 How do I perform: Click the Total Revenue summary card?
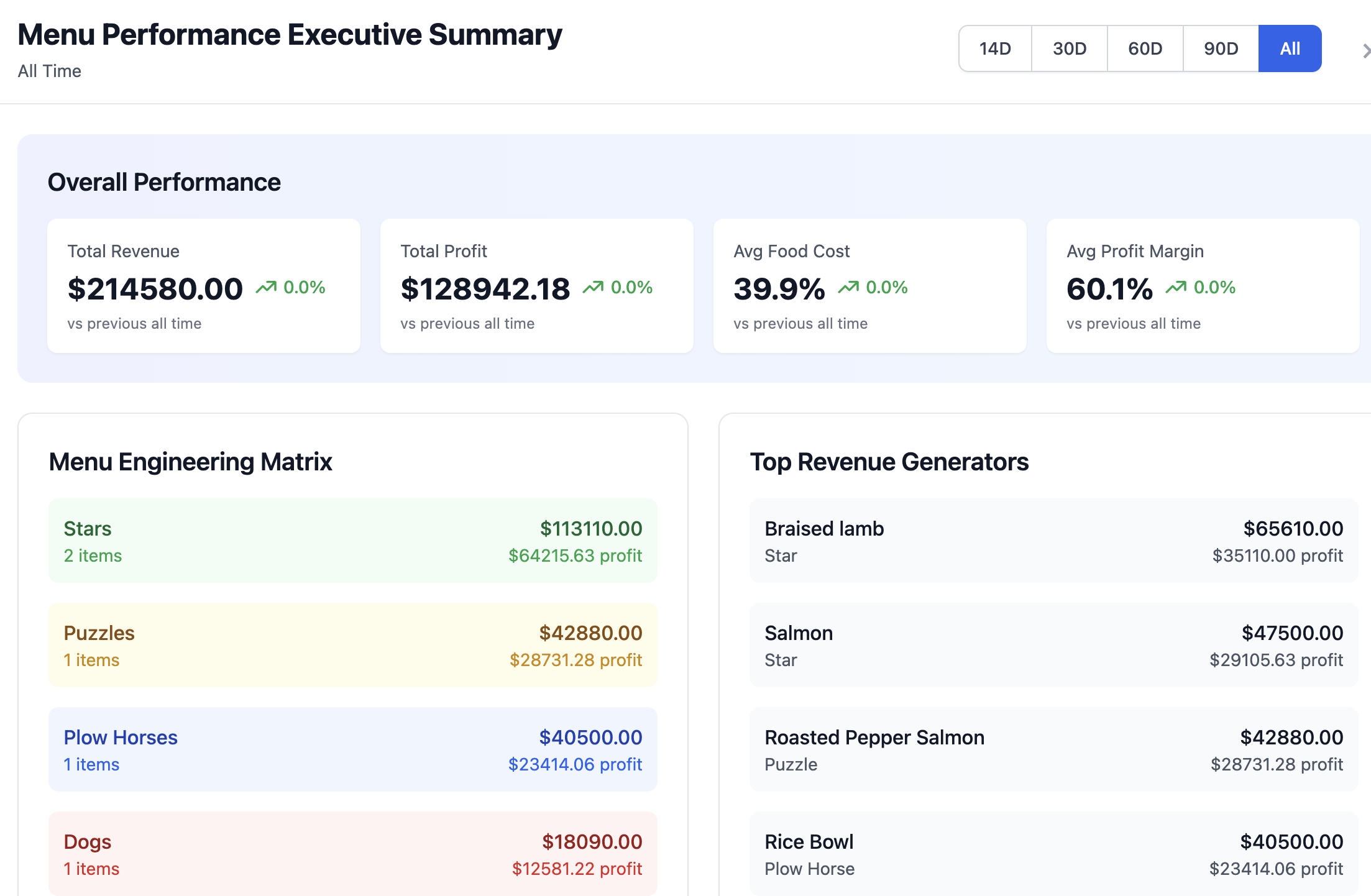point(204,286)
